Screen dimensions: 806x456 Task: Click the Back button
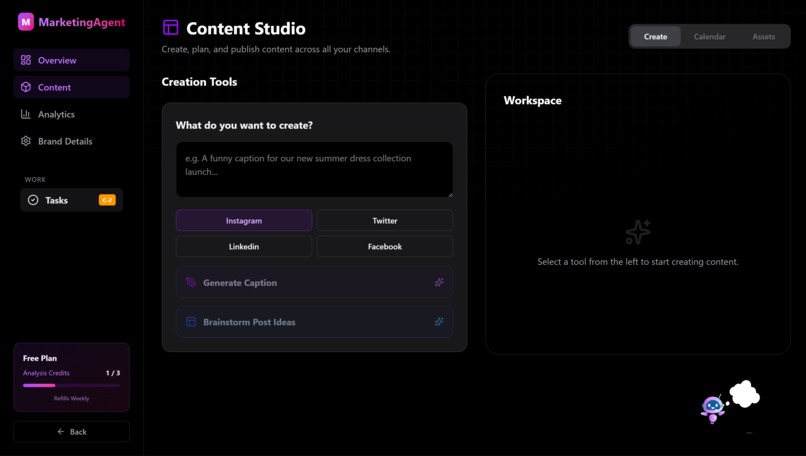tap(71, 431)
